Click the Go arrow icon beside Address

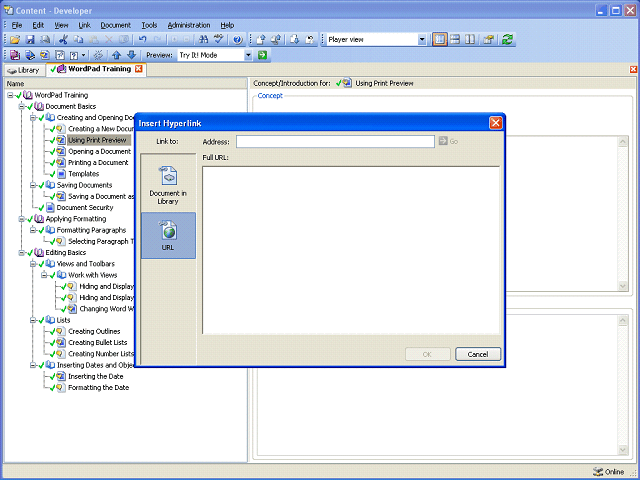(x=443, y=141)
